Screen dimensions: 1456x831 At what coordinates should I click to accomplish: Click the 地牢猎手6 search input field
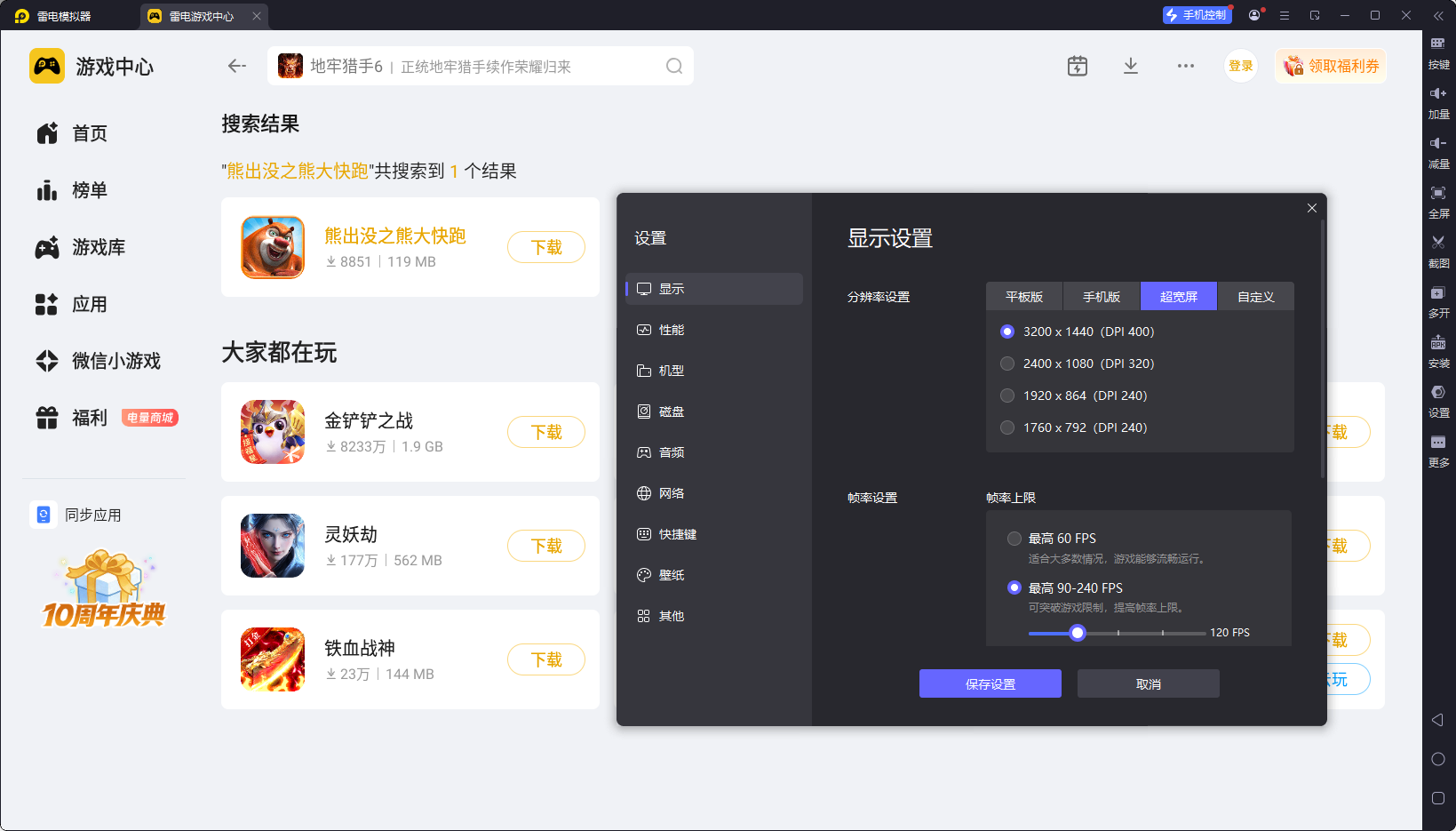tap(480, 67)
